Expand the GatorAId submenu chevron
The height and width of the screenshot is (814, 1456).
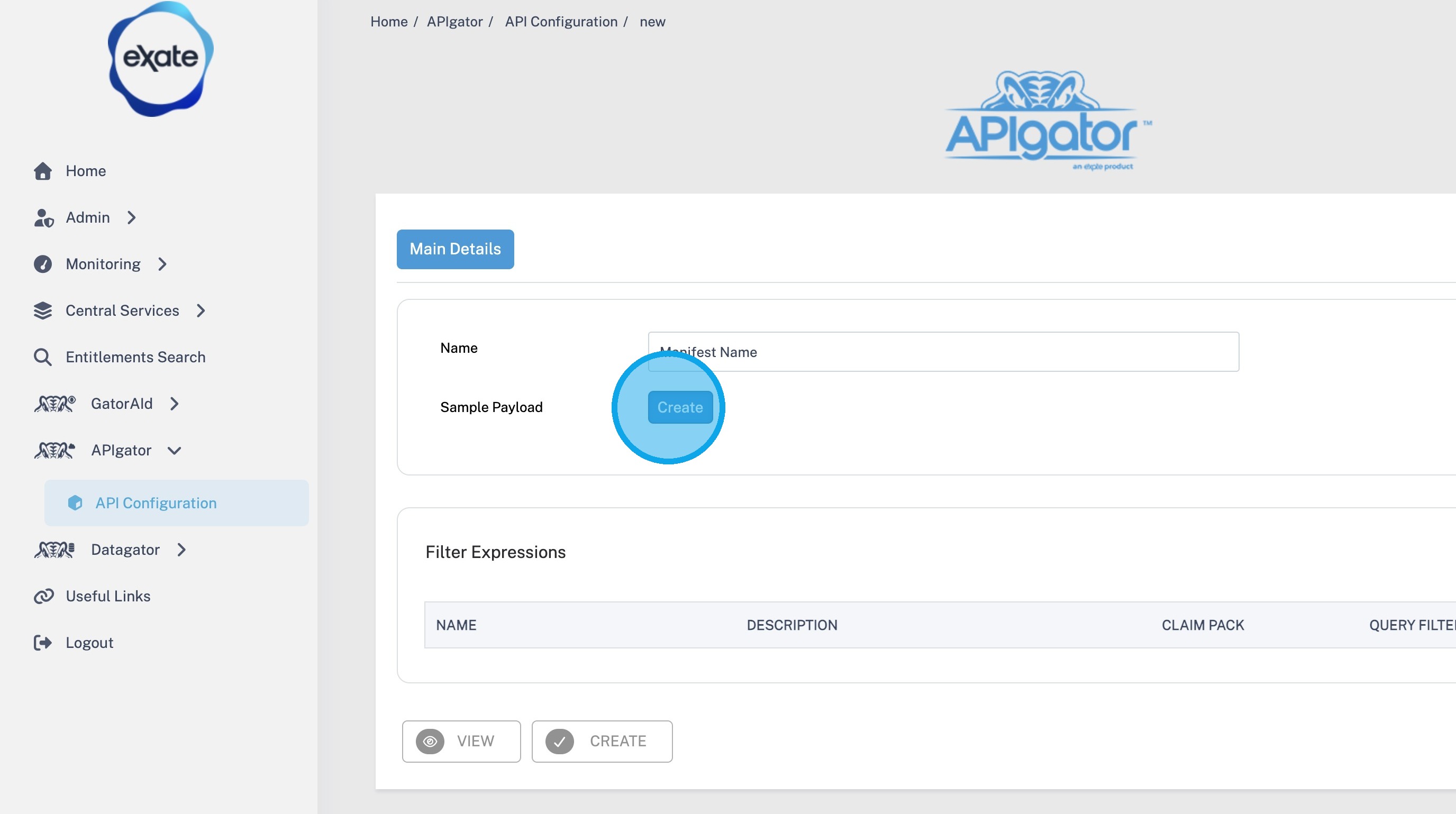(174, 404)
